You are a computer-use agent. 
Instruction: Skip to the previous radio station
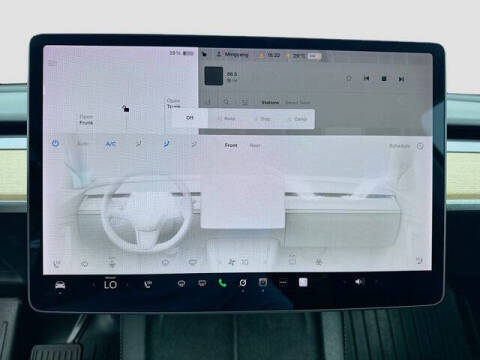coord(366,78)
